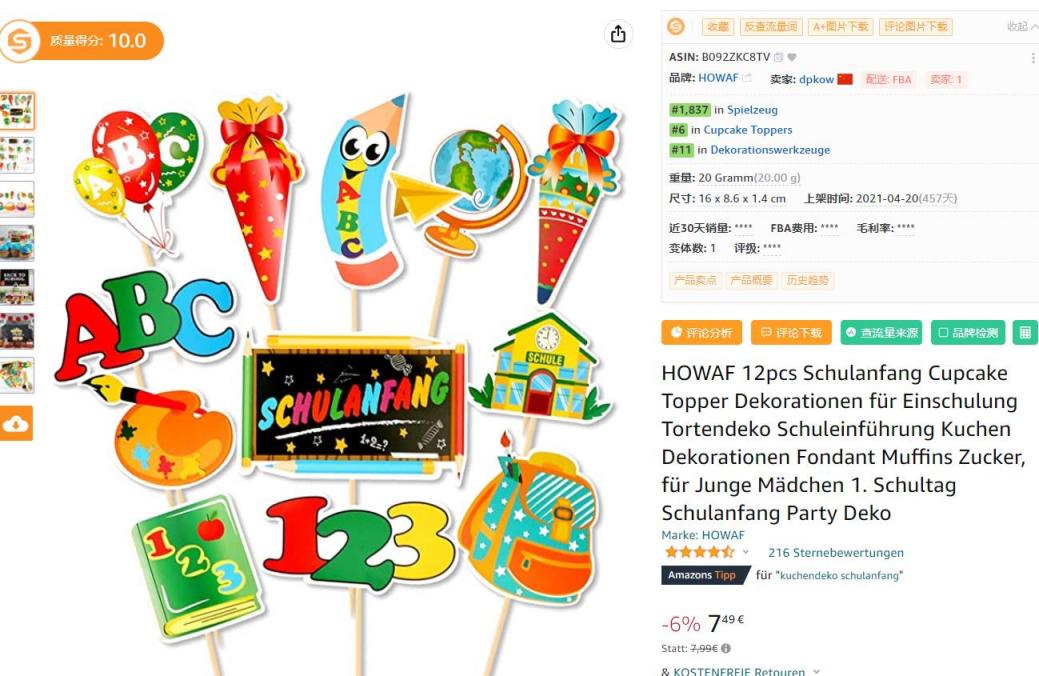
Task: Open the three-dot options menu
Action: coord(1032,58)
